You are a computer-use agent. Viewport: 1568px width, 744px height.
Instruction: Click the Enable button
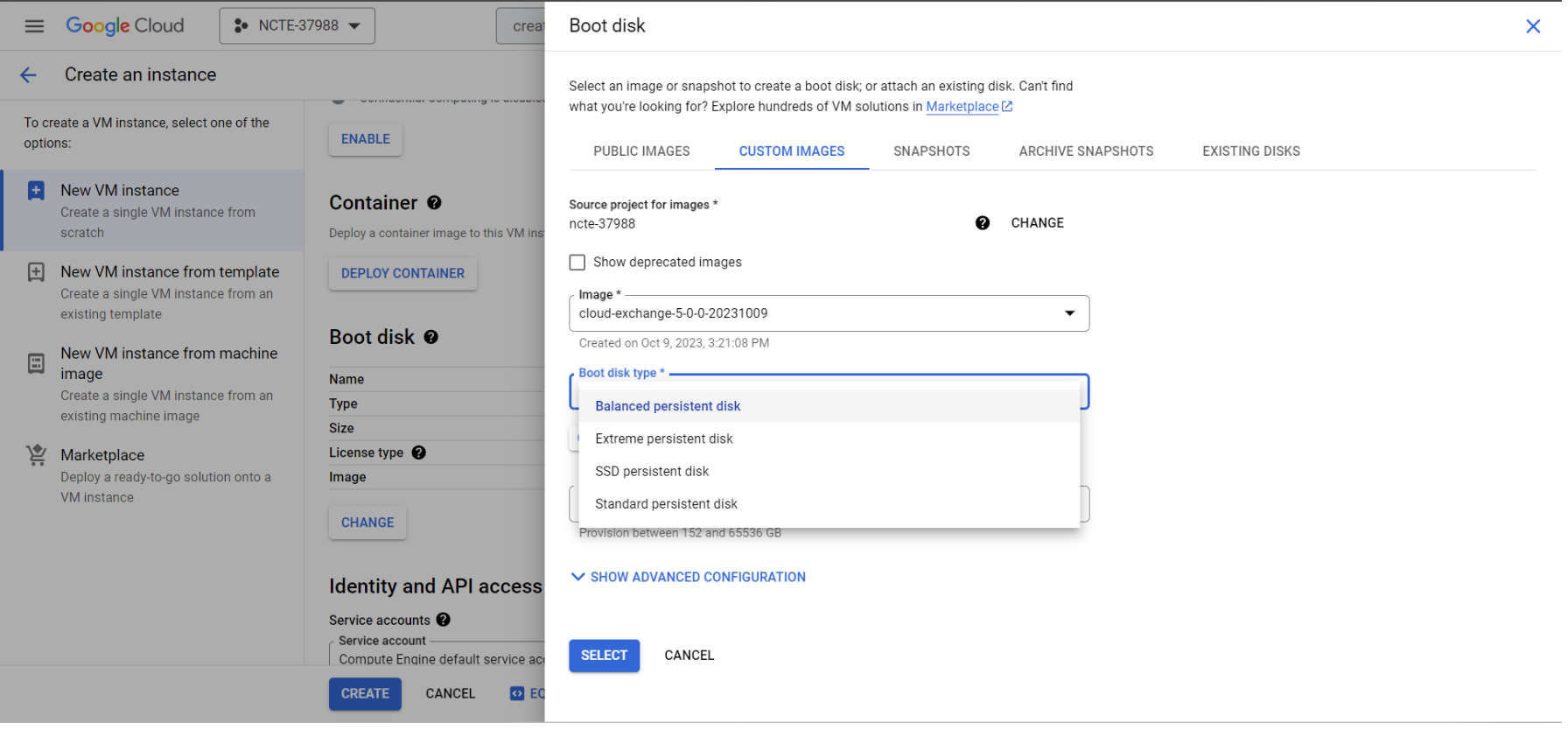point(366,139)
